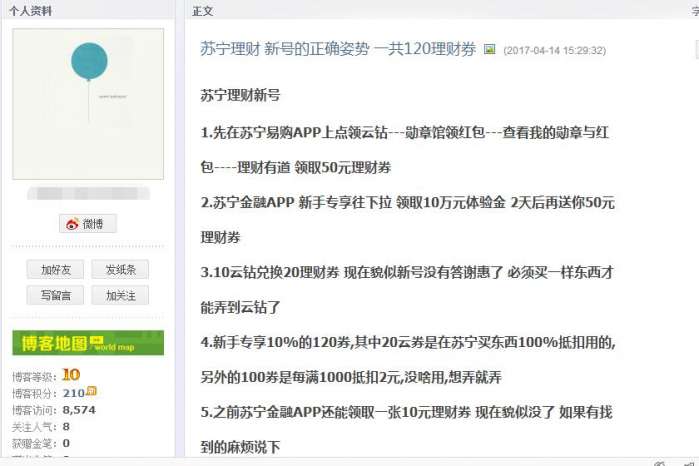The height and width of the screenshot is (466, 699).
Task: Open the 微博 button under the profile
Action: (88, 223)
